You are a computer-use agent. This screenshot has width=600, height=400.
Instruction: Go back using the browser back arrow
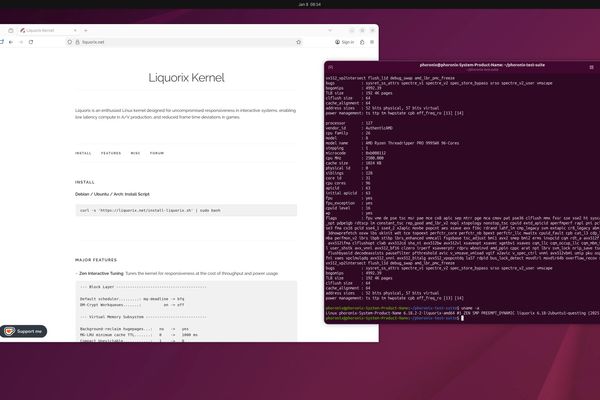11,42
